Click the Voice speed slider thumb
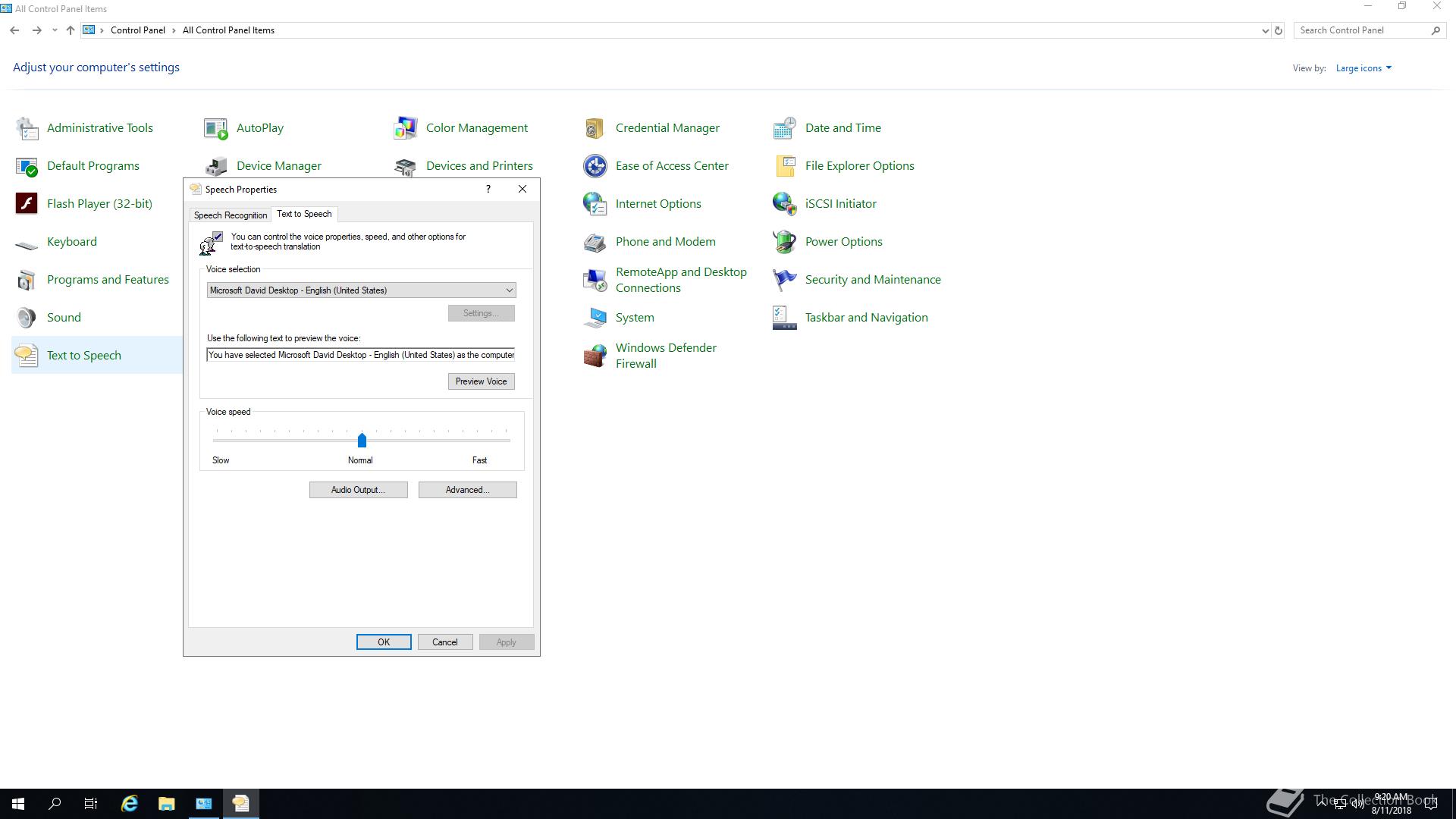Viewport: 1456px width, 819px height. pos(362,440)
